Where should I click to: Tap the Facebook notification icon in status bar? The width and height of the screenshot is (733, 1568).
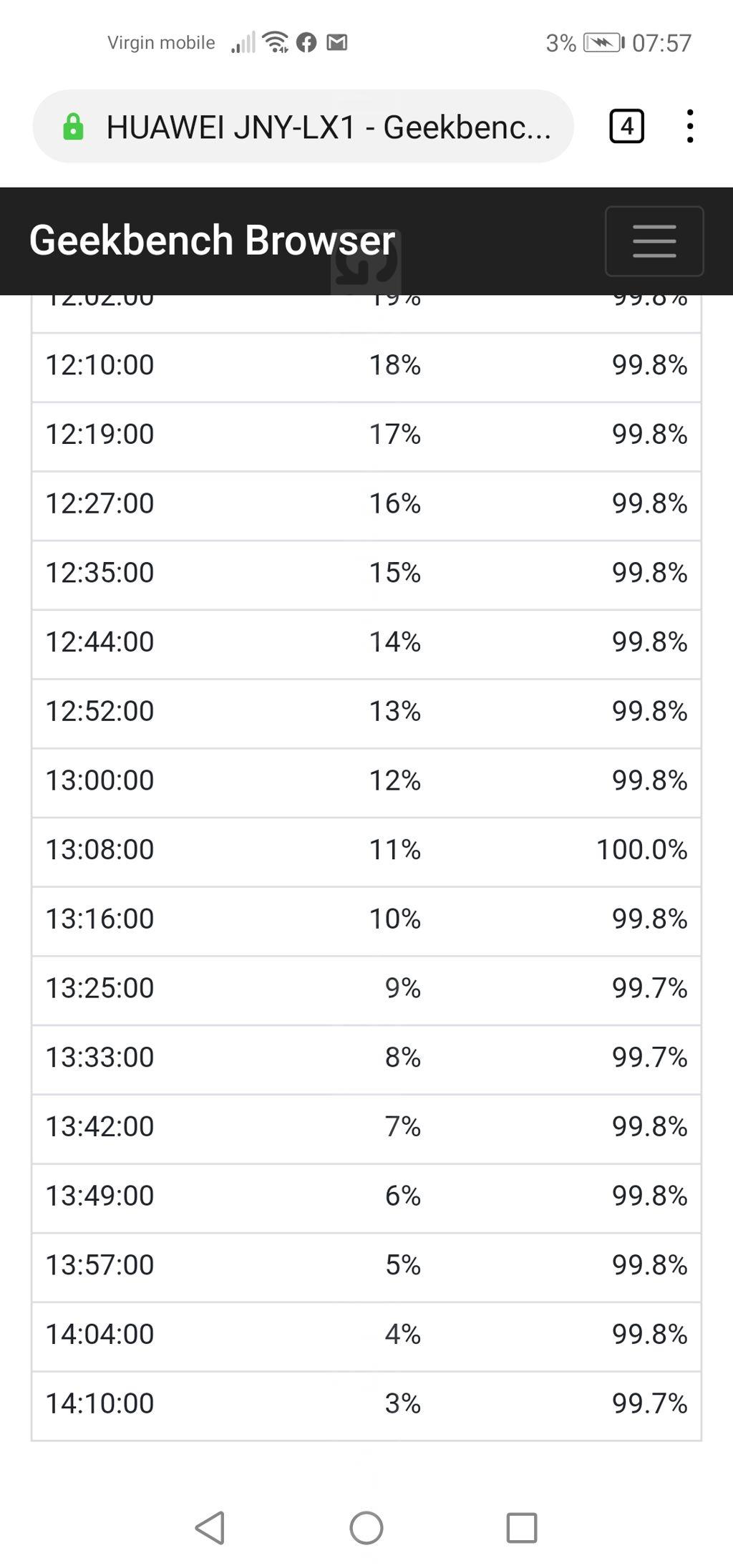point(306,43)
